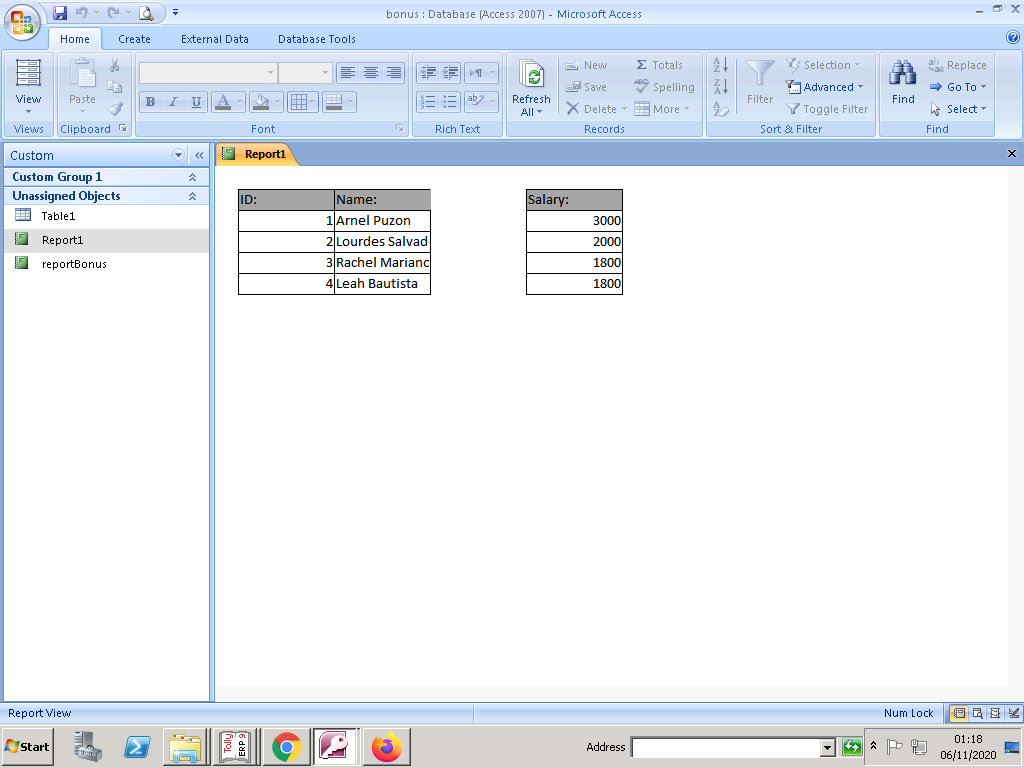
Task: Open the Home ribbon tab
Action: coord(75,39)
